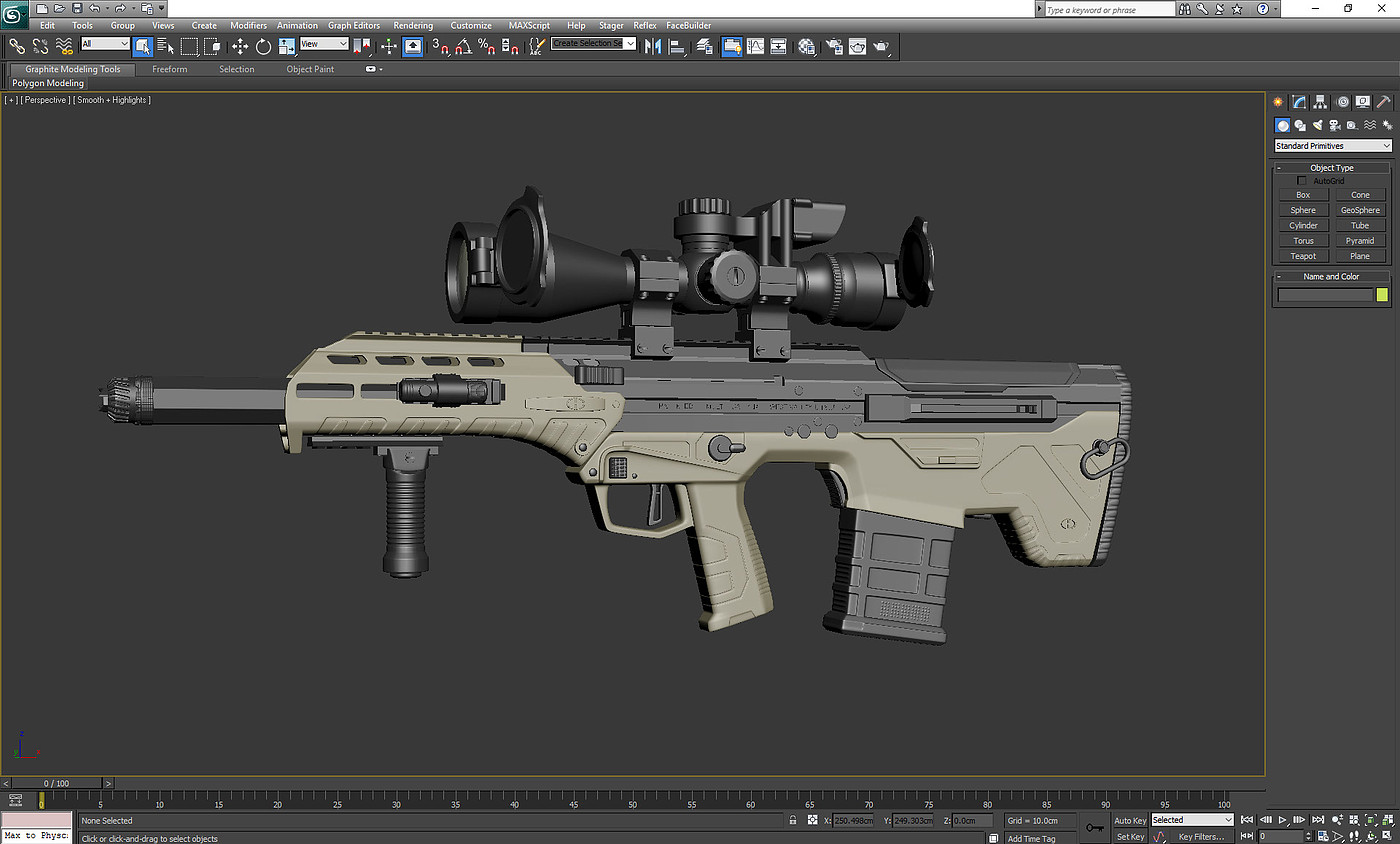Toggle the selection lock icon
The width and height of the screenshot is (1400, 844).
793,820
